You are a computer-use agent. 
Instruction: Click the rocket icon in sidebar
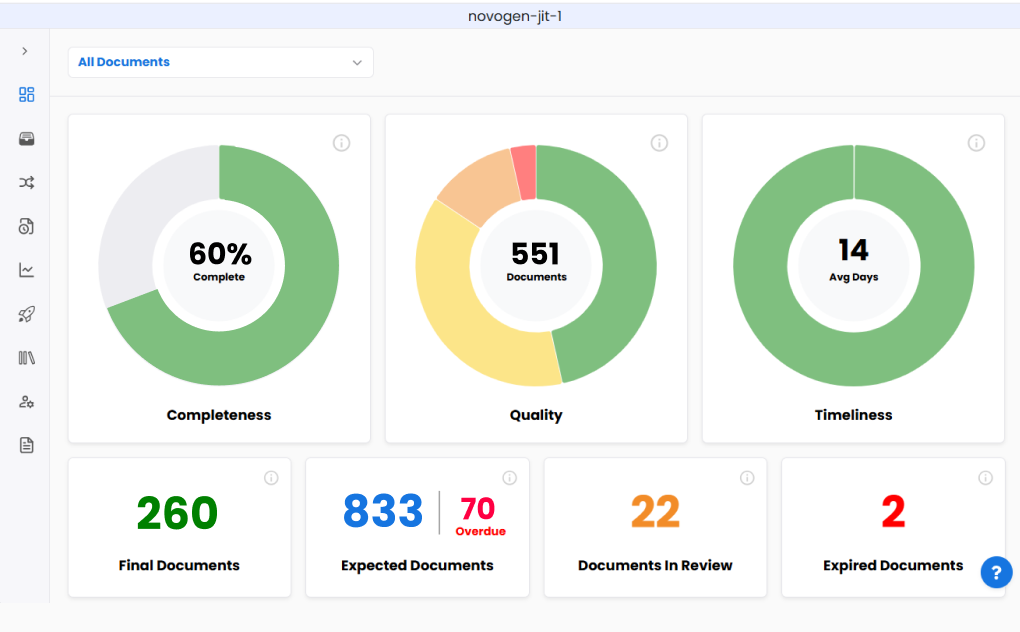click(x=27, y=314)
